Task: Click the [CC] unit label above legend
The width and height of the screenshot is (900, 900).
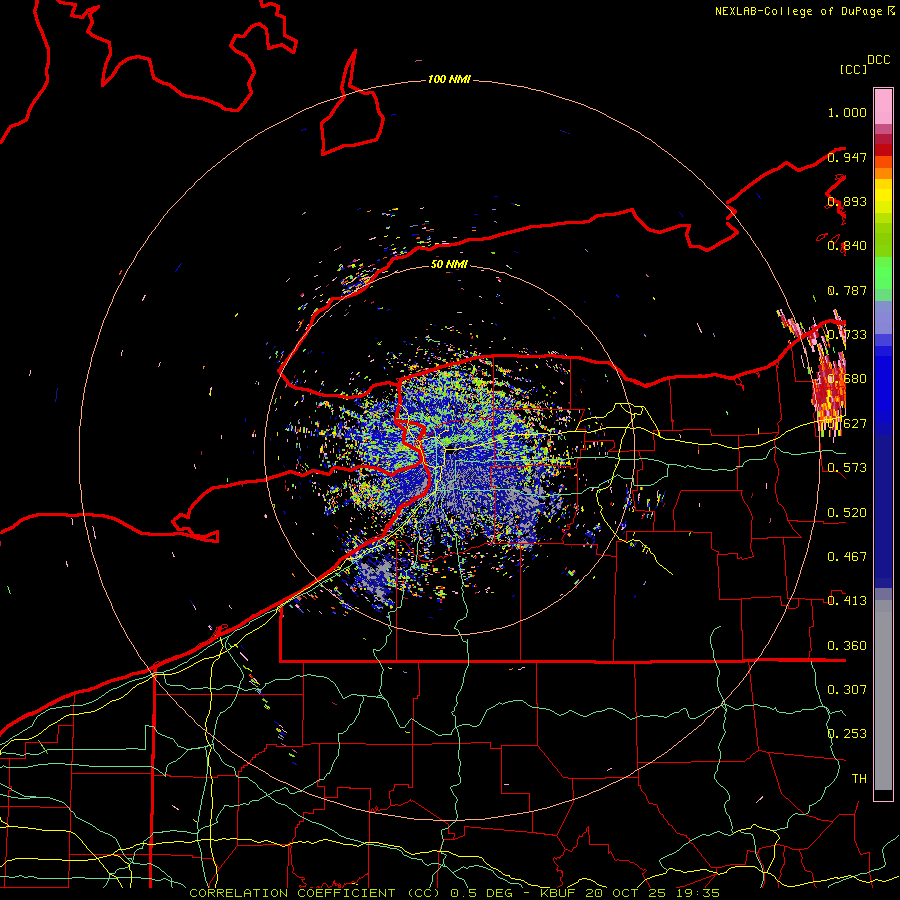Action: (x=853, y=69)
